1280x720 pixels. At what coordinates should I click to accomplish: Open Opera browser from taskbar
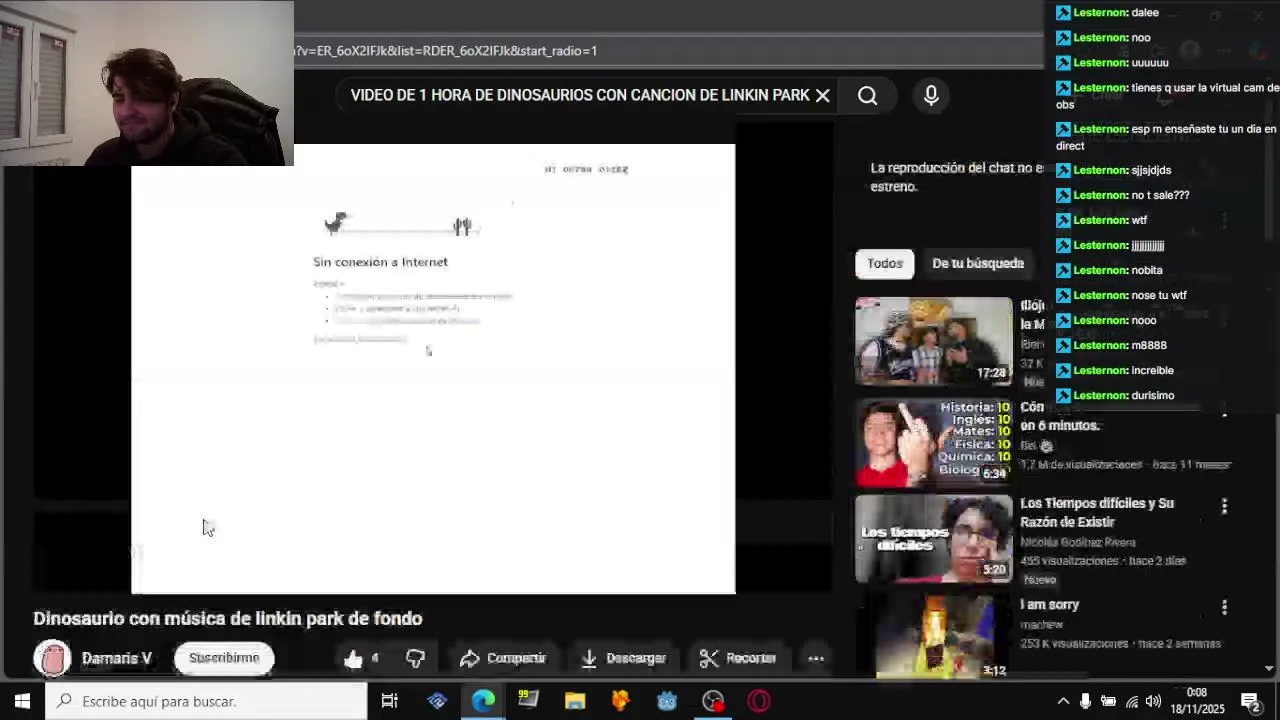click(759, 701)
